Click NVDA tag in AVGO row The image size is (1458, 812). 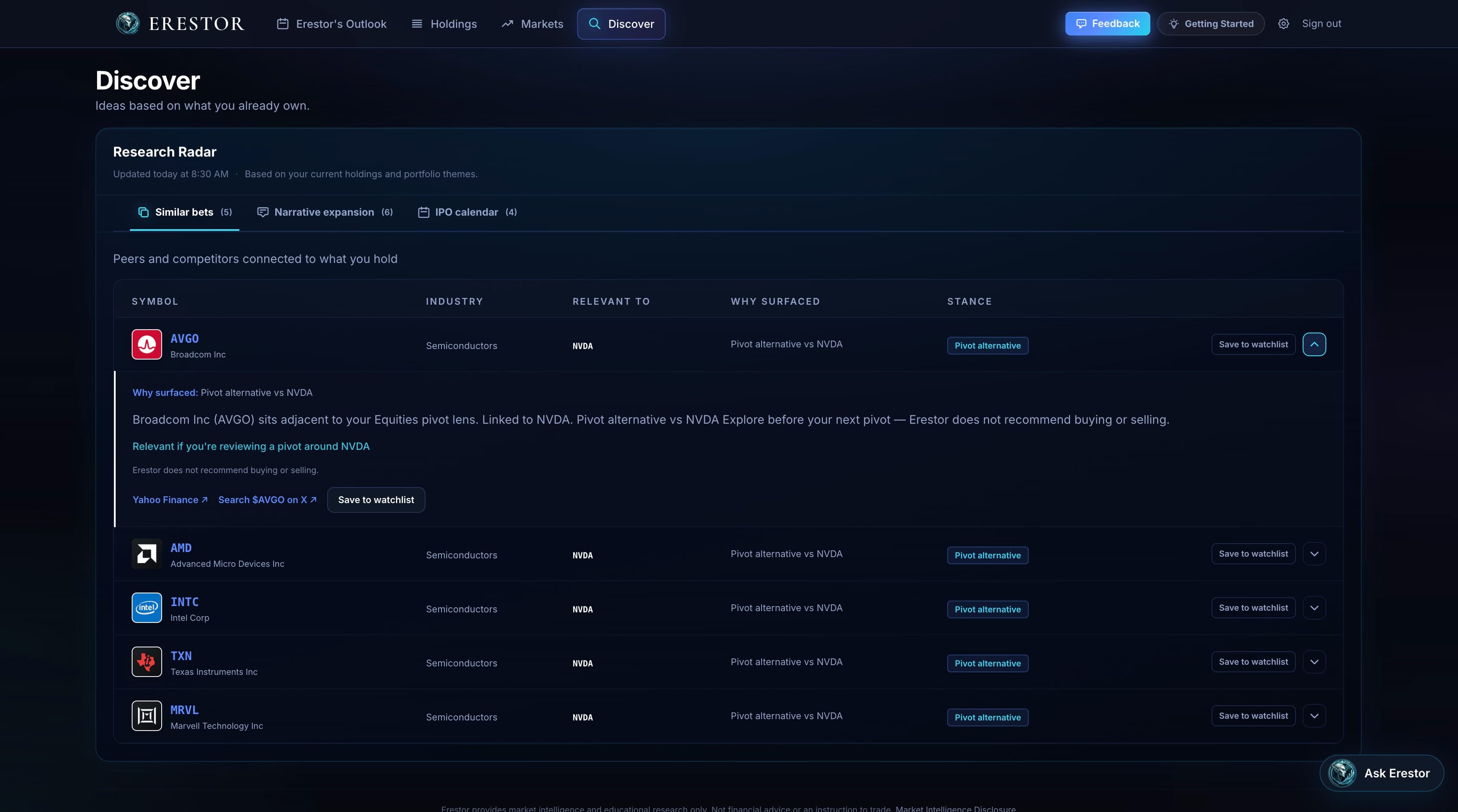[x=583, y=346]
